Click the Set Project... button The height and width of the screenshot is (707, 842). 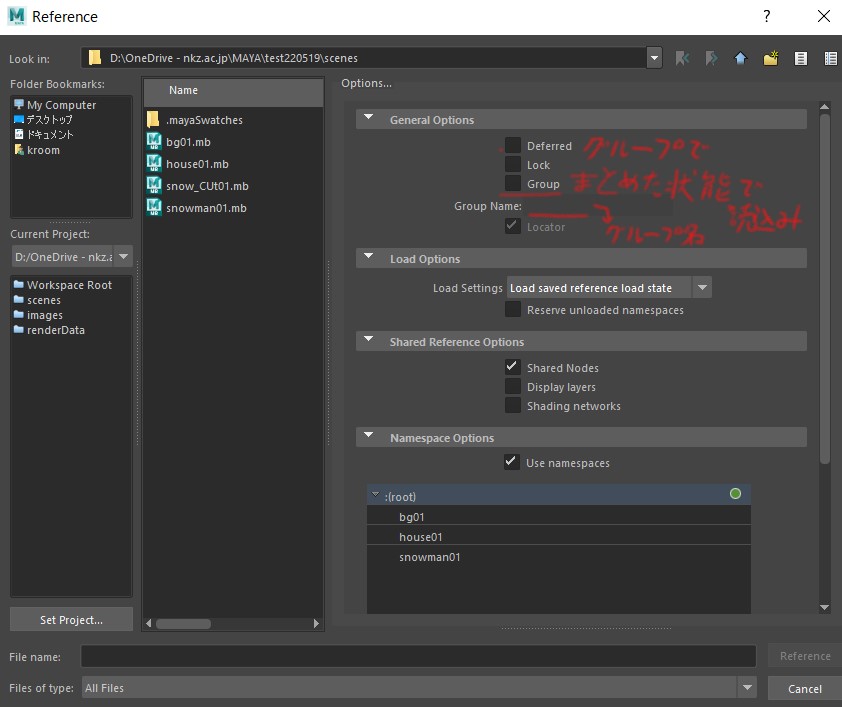(x=71, y=619)
